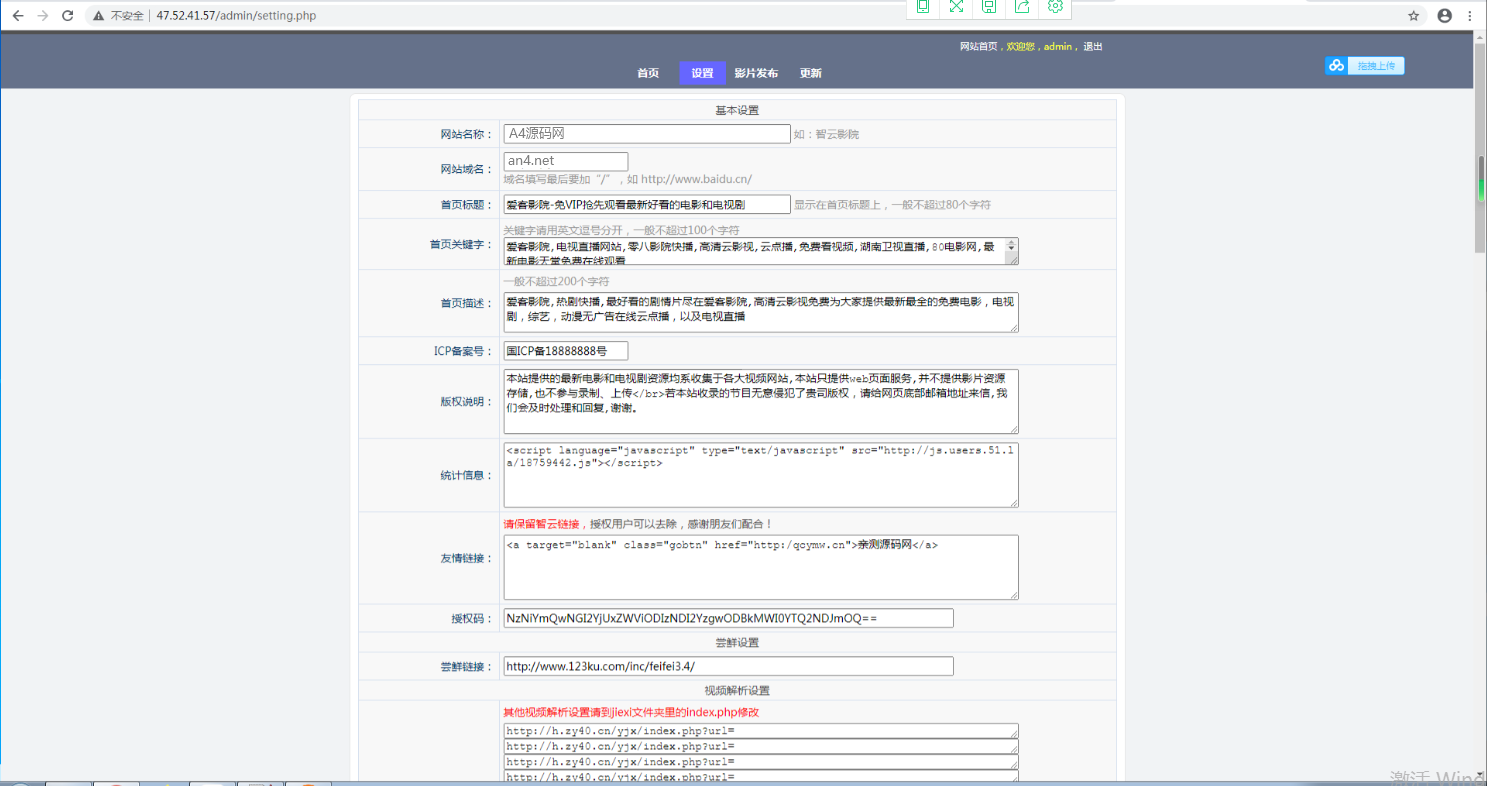Focus the 尝鲜链接 URL field
This screenshot has height=786, width=1487.
728,666
